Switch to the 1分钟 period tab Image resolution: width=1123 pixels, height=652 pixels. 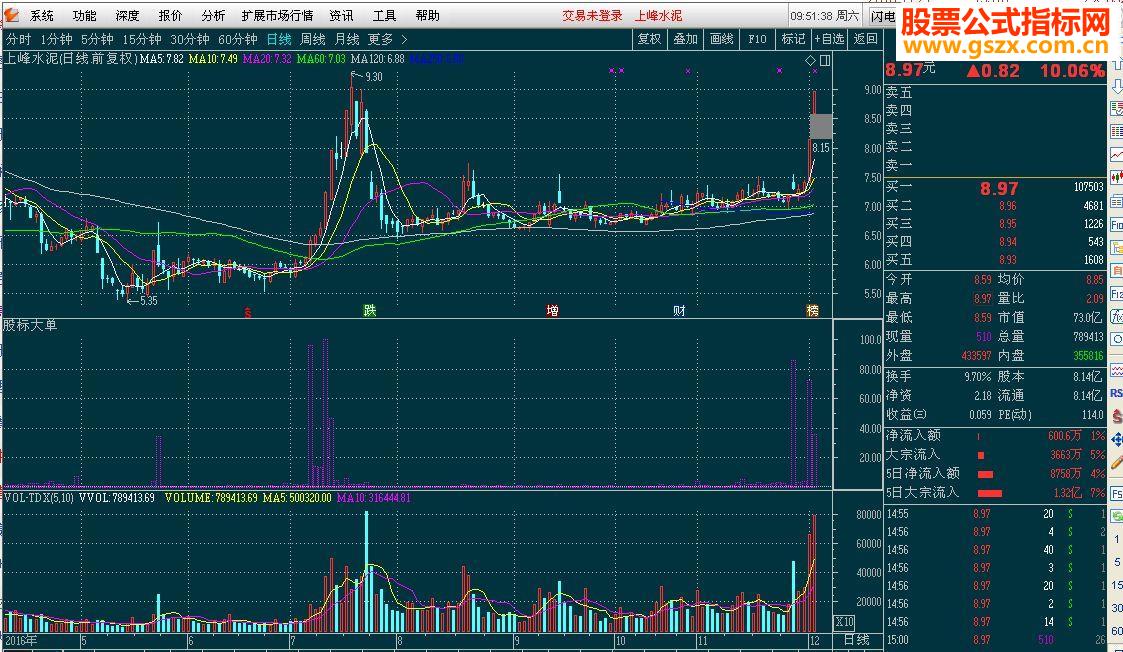(x=57, y=39)
